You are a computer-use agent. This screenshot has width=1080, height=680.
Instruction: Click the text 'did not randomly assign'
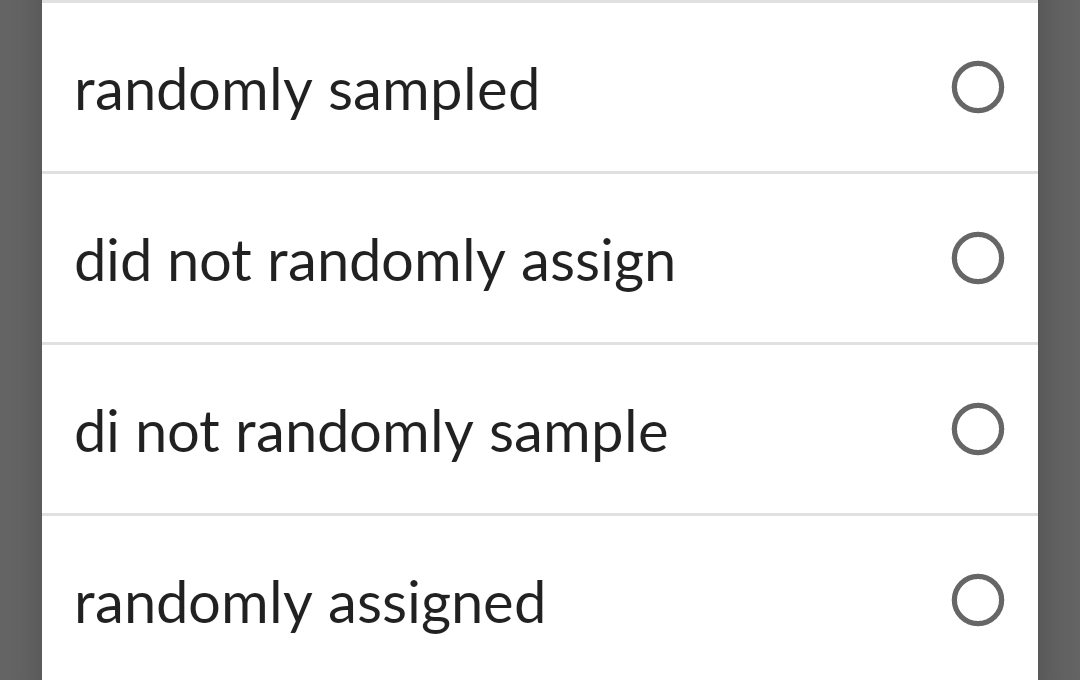coord(375,261)
